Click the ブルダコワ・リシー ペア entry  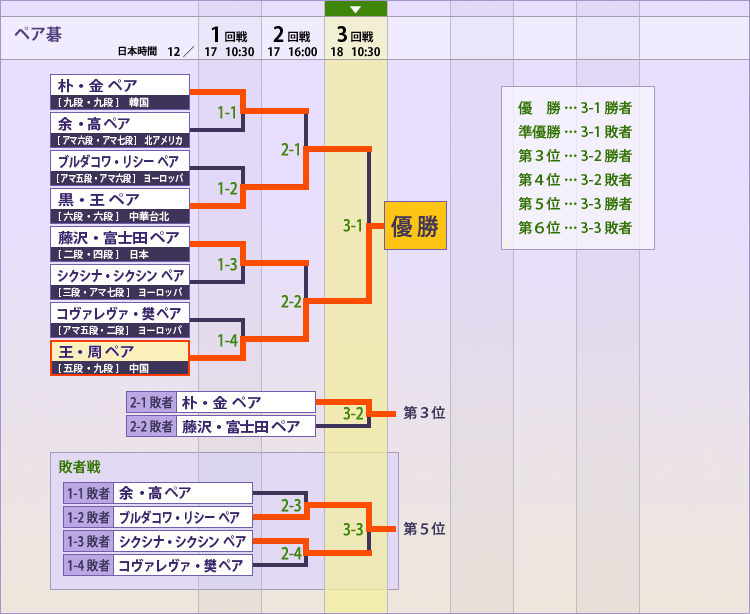point(119,168)
